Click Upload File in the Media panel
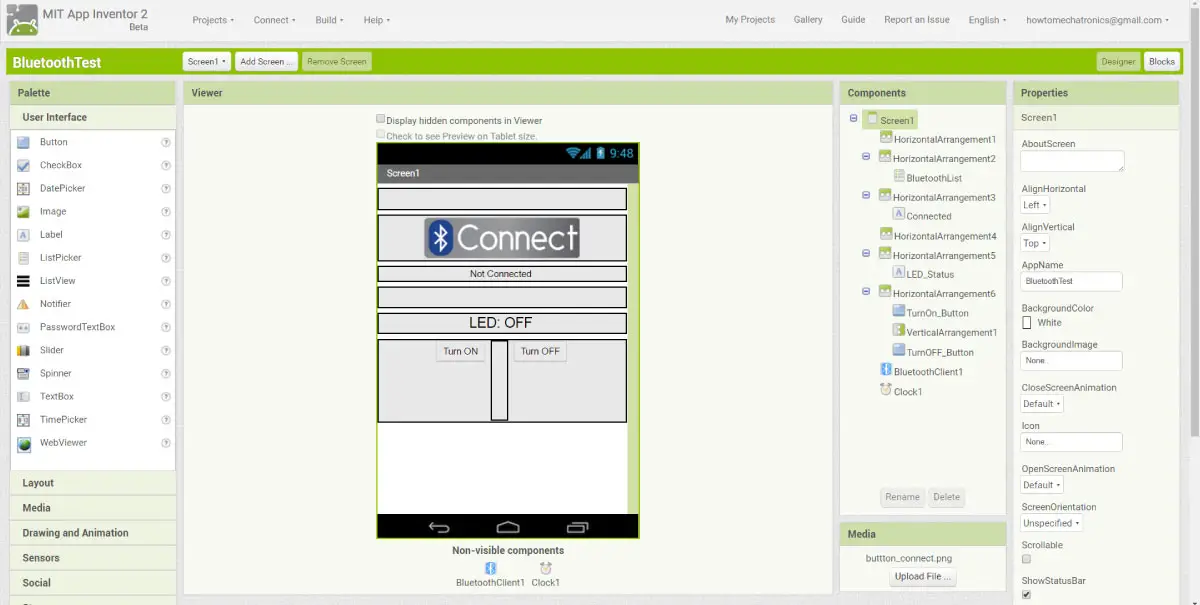This screenshot has width=1200, height=605. (921, 577)
